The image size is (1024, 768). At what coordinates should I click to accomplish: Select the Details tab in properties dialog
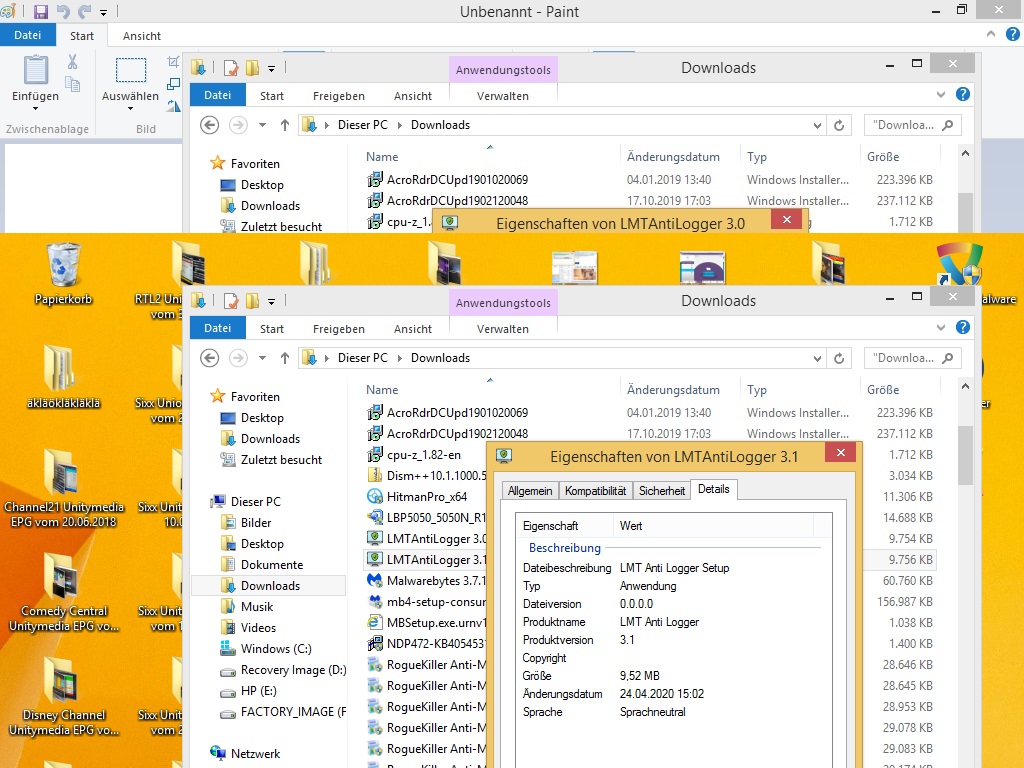pyautogui.click(x=713, y=489)
